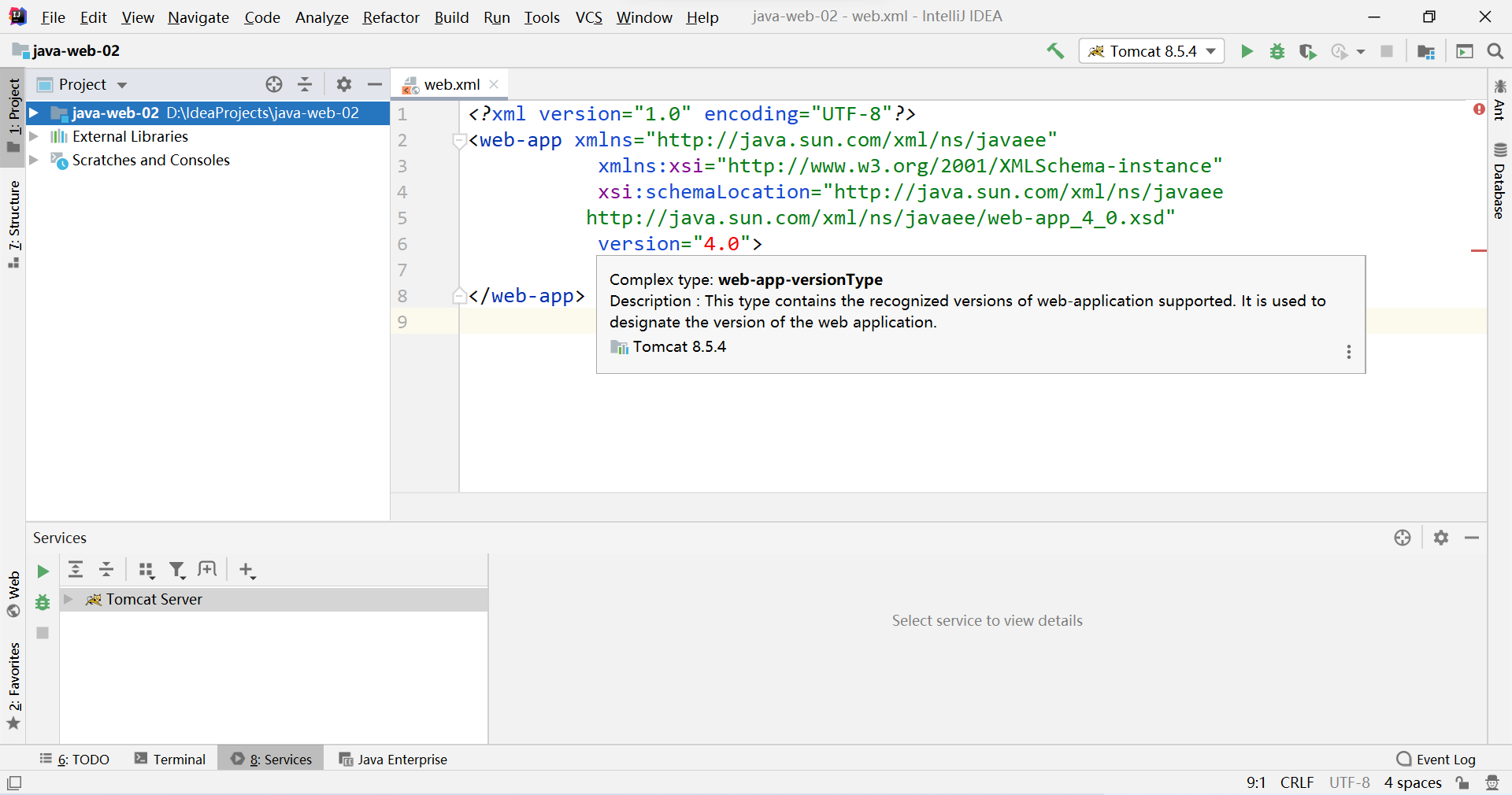Open the VCS menu
Image resolution: width=1512 pixels, height=795 pixels.
[x=588, y=17]
